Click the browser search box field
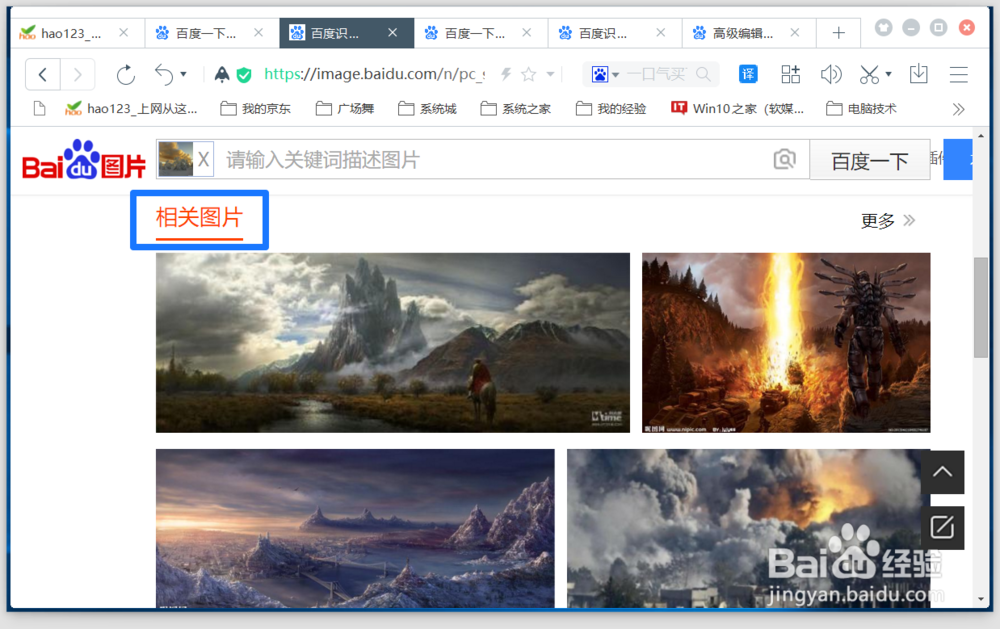The image size is (1000, 629). (657, 75)
